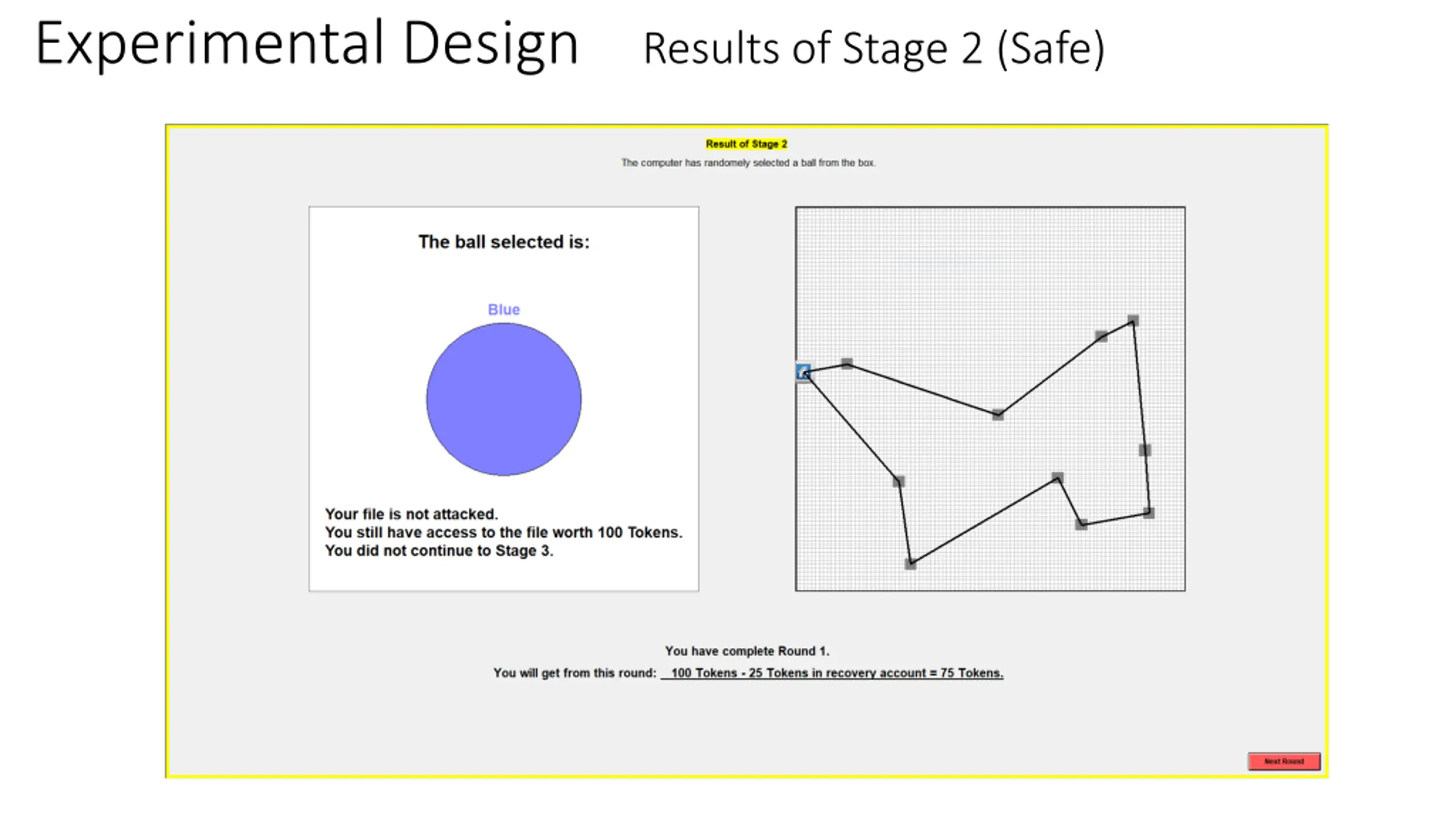The image size is (1456, 819).
Task: Click the topmost gray node on the grid path
Action: (1132, 321)
